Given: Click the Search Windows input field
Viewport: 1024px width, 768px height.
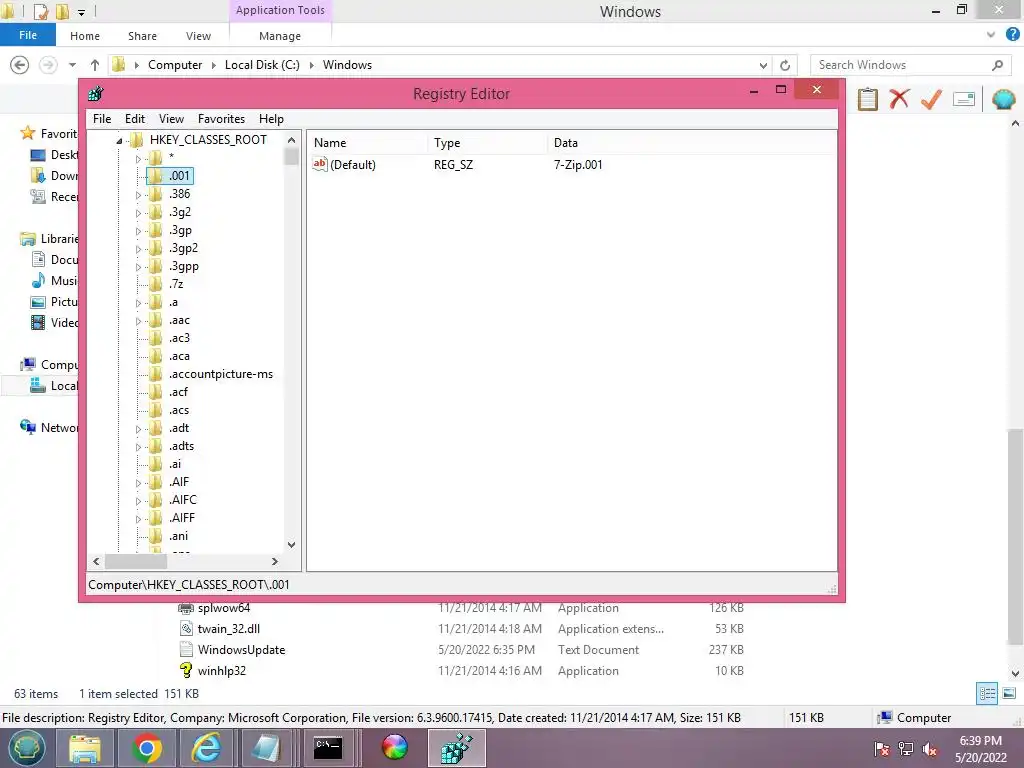Looking at the screenshot, I should pos(902,65).
